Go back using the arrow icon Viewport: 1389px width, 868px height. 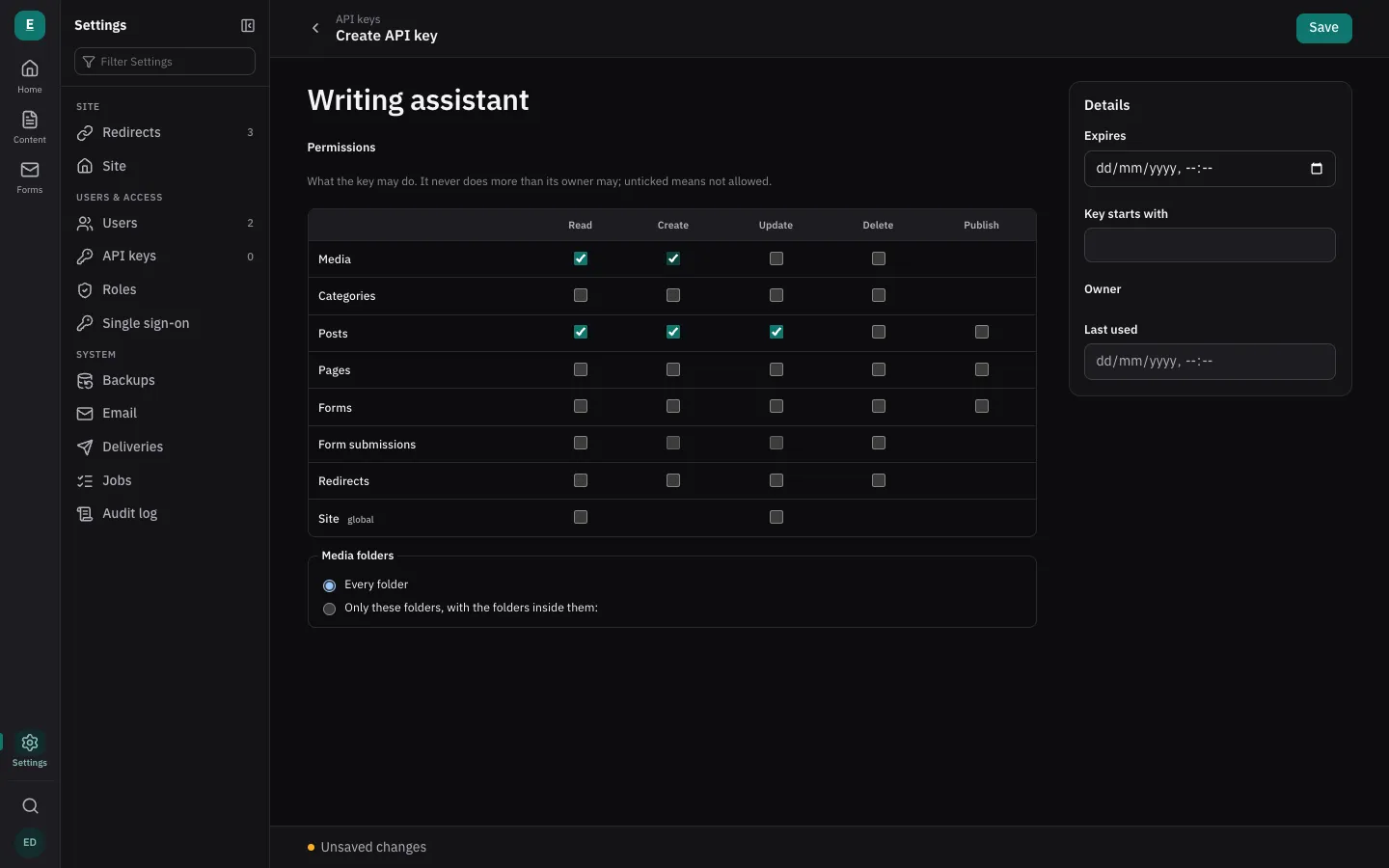[x=315, y=28]
